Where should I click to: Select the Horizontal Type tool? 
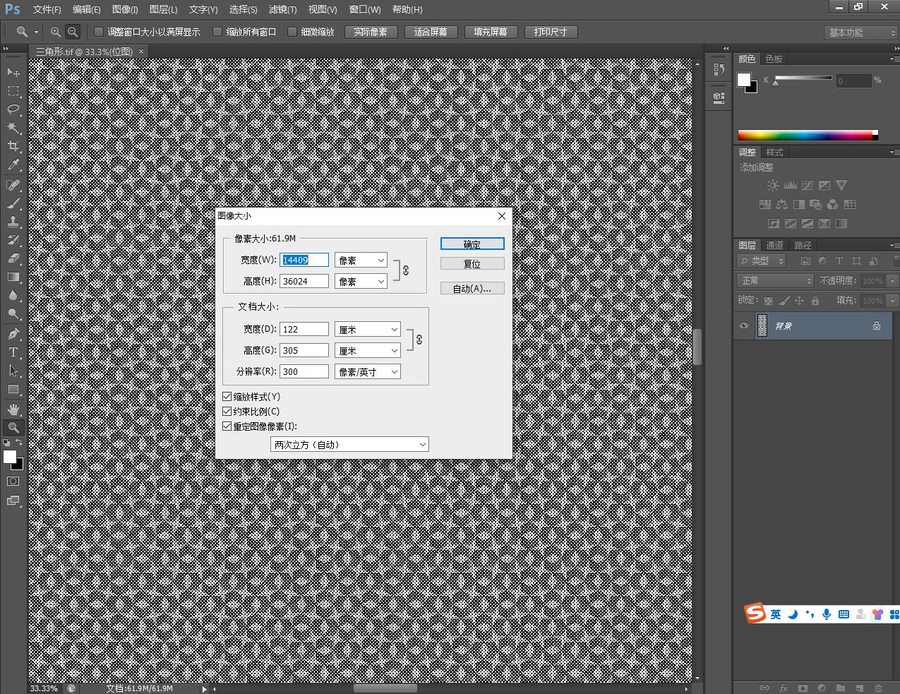pyautogui.click(x=13, y=352)
